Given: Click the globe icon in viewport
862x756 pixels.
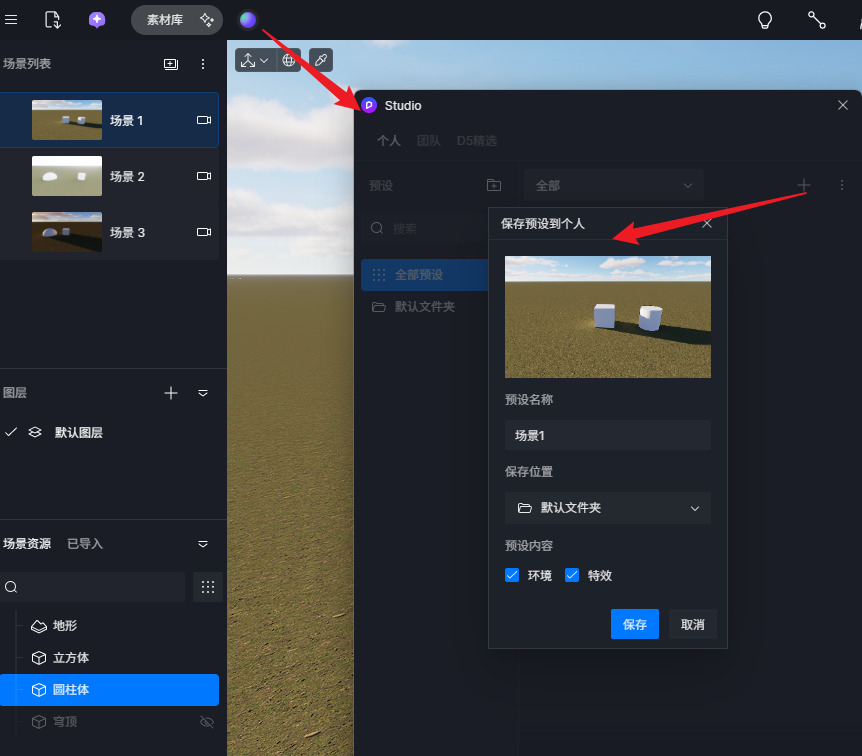Looking at the screenshot, I should [x=289, y=60].
